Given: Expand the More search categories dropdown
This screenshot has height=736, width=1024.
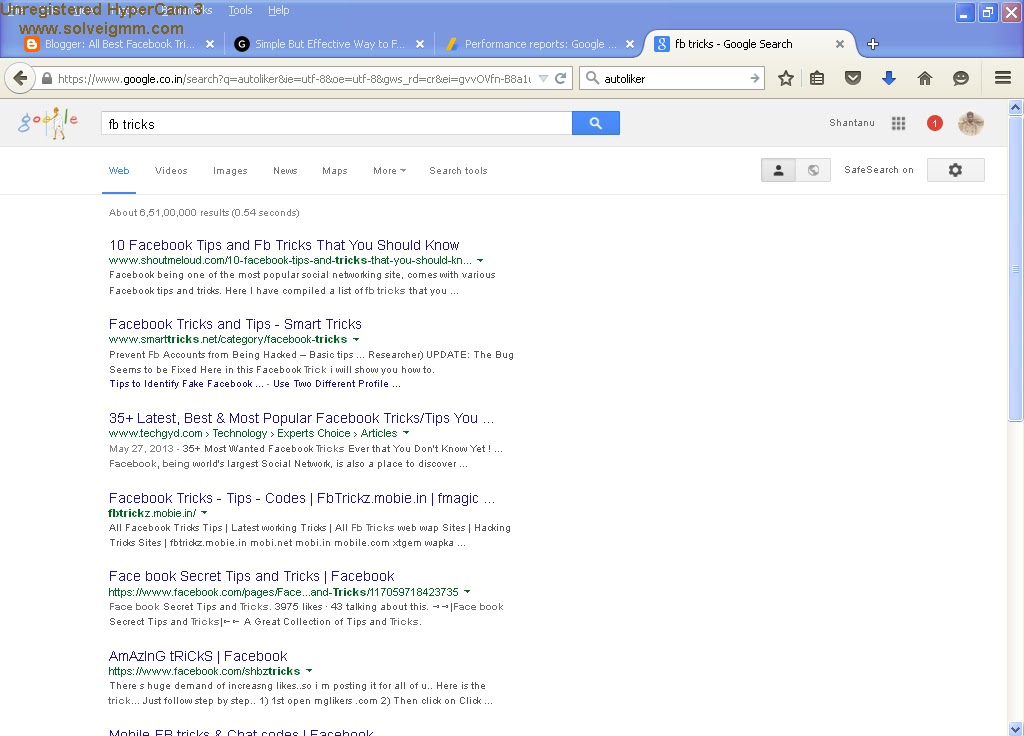Looking at the screenshot, I should [x=389, y=170].
